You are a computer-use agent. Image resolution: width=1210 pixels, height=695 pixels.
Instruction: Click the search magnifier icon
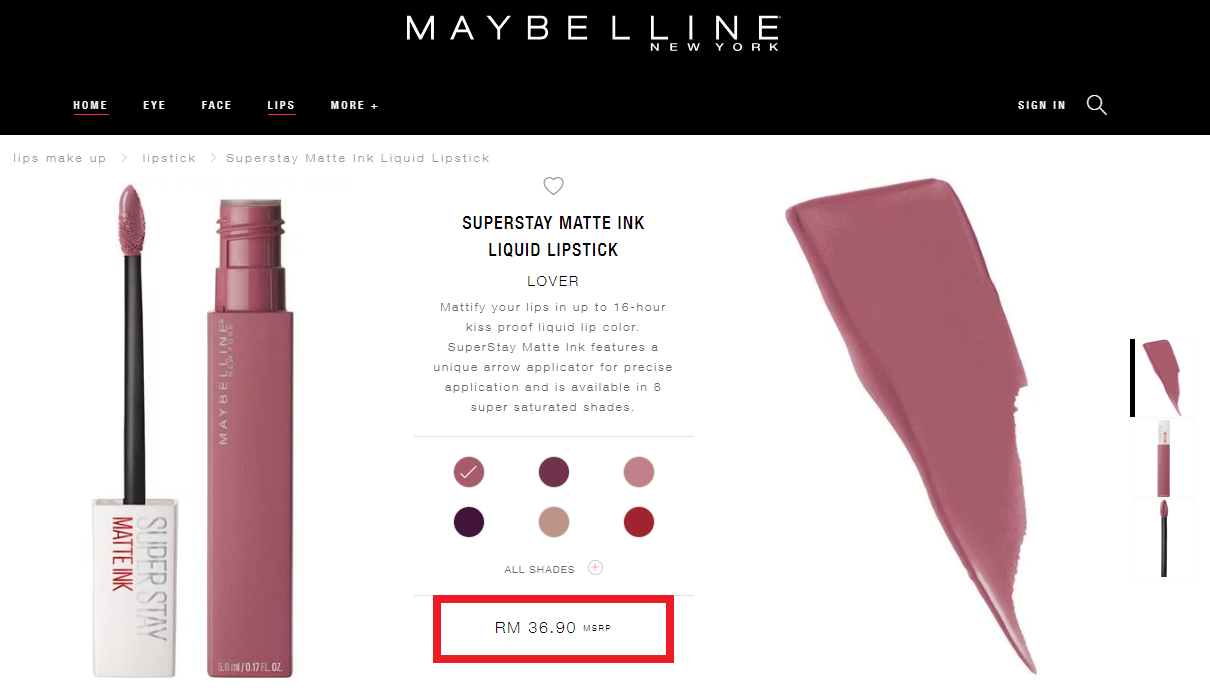pyautogui.click(x=1096, y=105)
